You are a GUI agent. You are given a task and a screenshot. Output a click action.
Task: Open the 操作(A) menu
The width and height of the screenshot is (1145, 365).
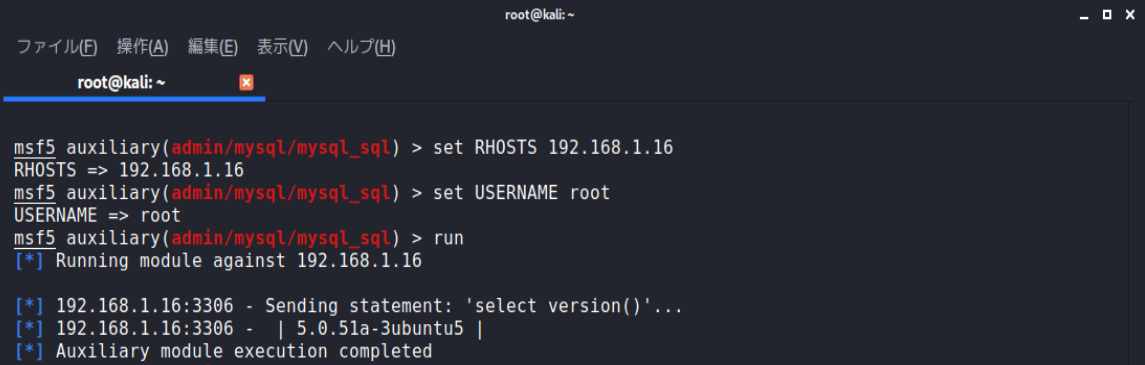(142, 47)
